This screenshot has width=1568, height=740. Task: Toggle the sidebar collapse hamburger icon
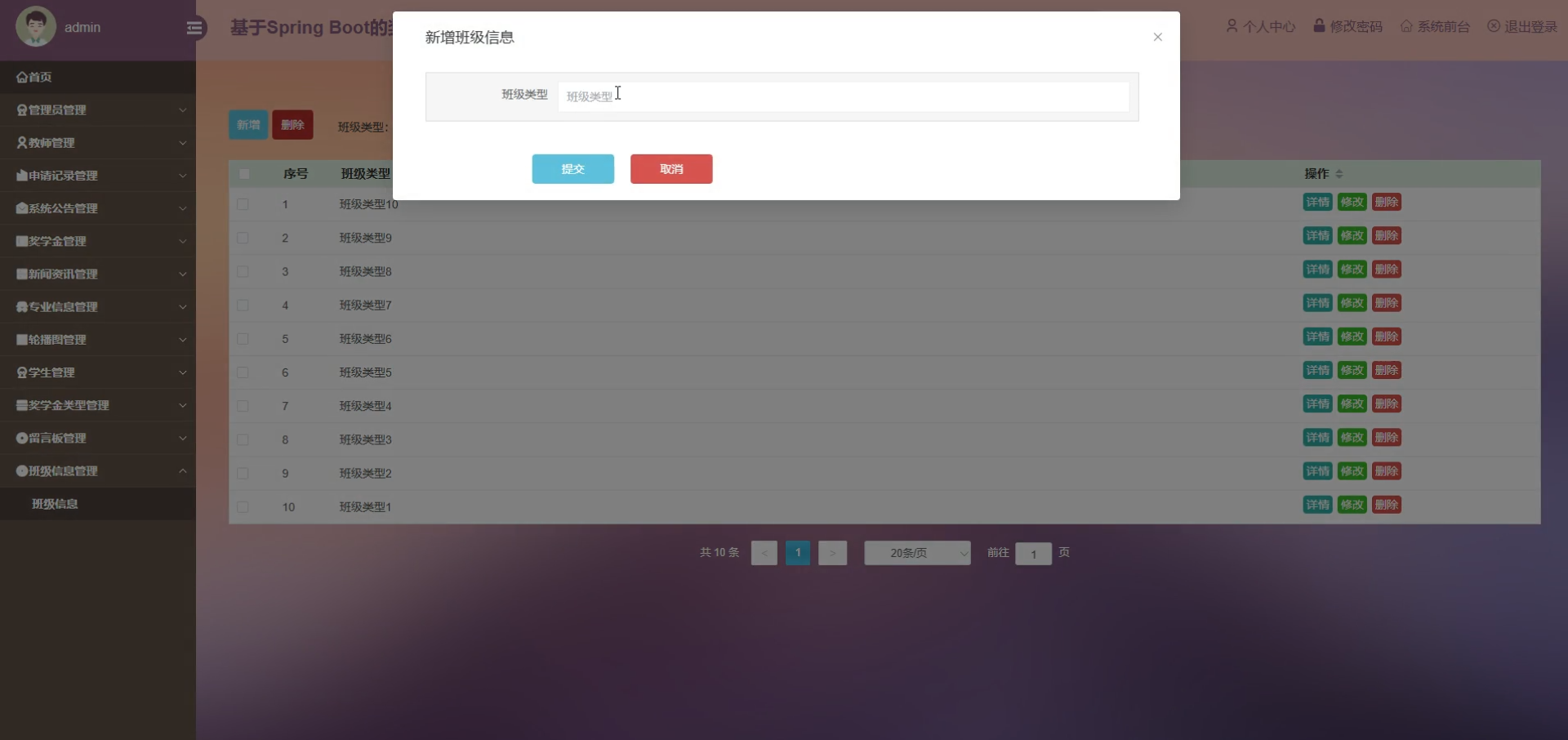tap(194, 29)
